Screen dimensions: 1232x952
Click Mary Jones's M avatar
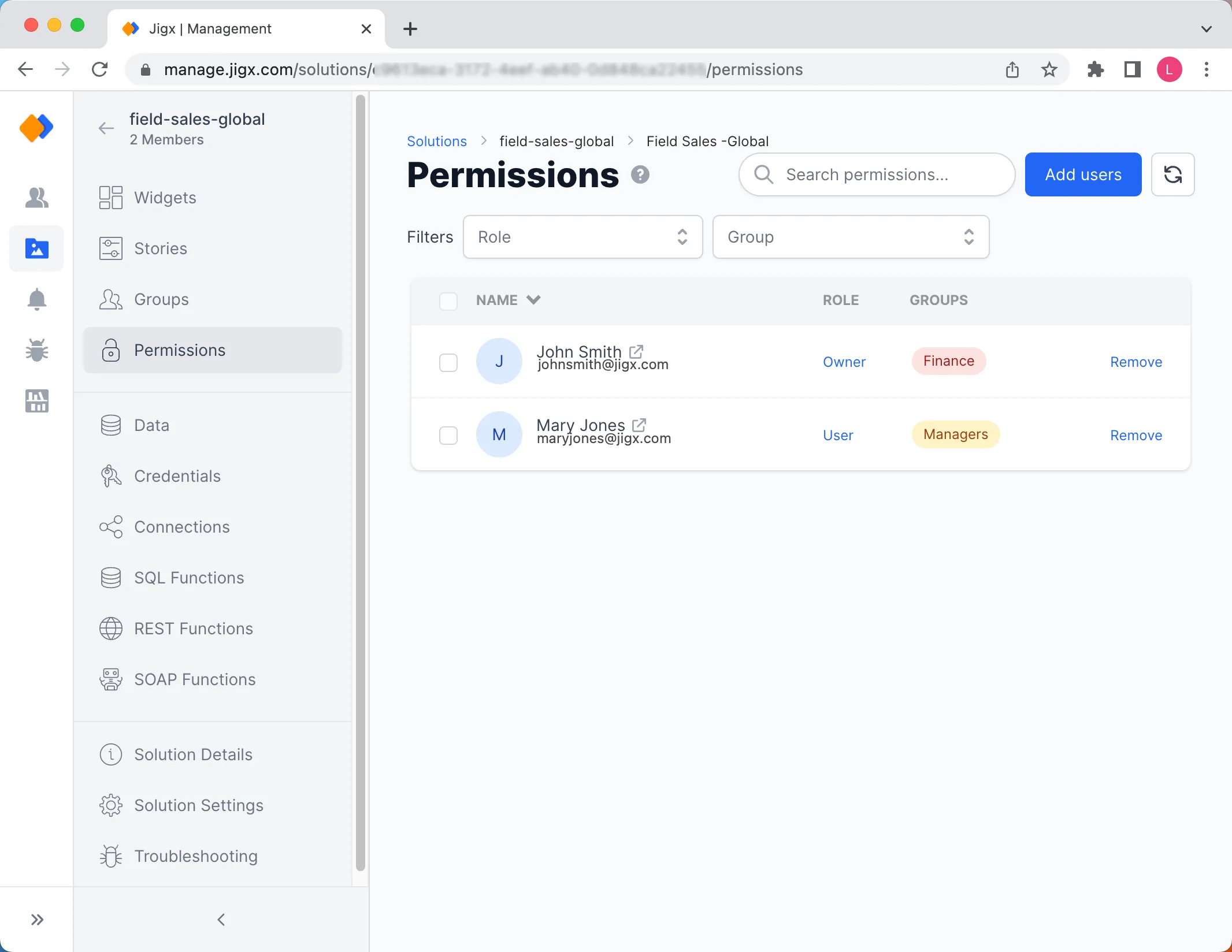pyautogui.click(x=499, y=434)
